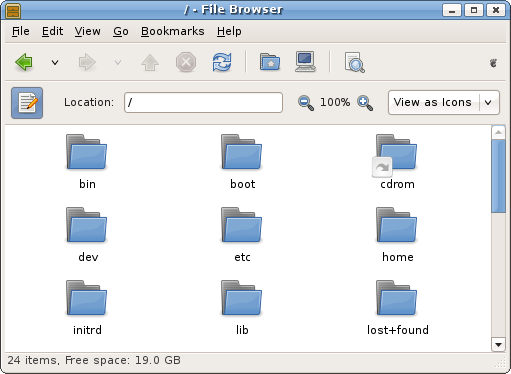Screen dimensions: 511x374
Task: Open the Go menu
Action: (x=121, y=31)
